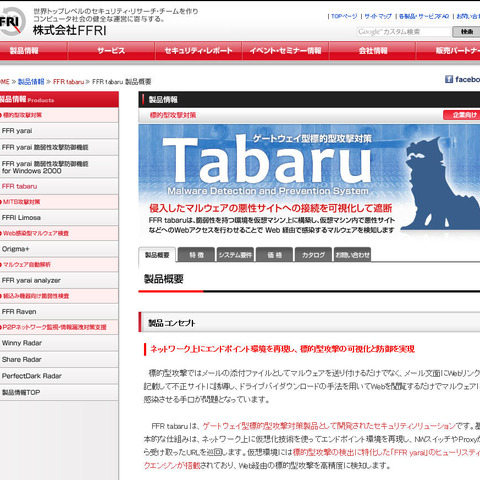Click the 製品情報 breadcrumb link
Screen dimensions: 480x480
coord(31,82)
